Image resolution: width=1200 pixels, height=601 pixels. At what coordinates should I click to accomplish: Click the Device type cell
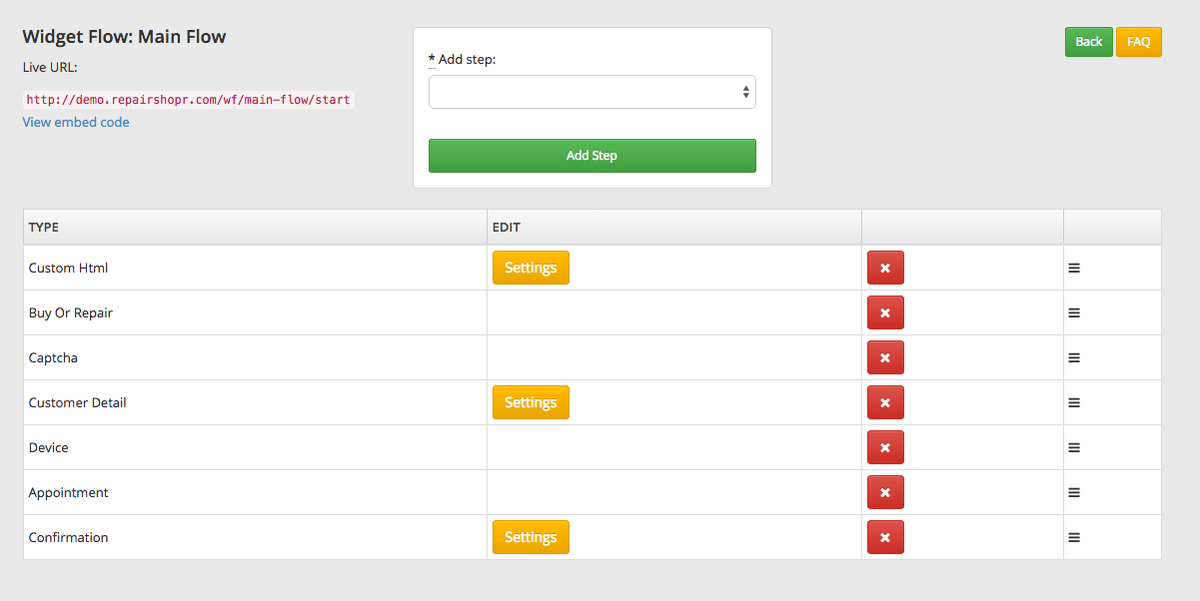coord(255,448)
